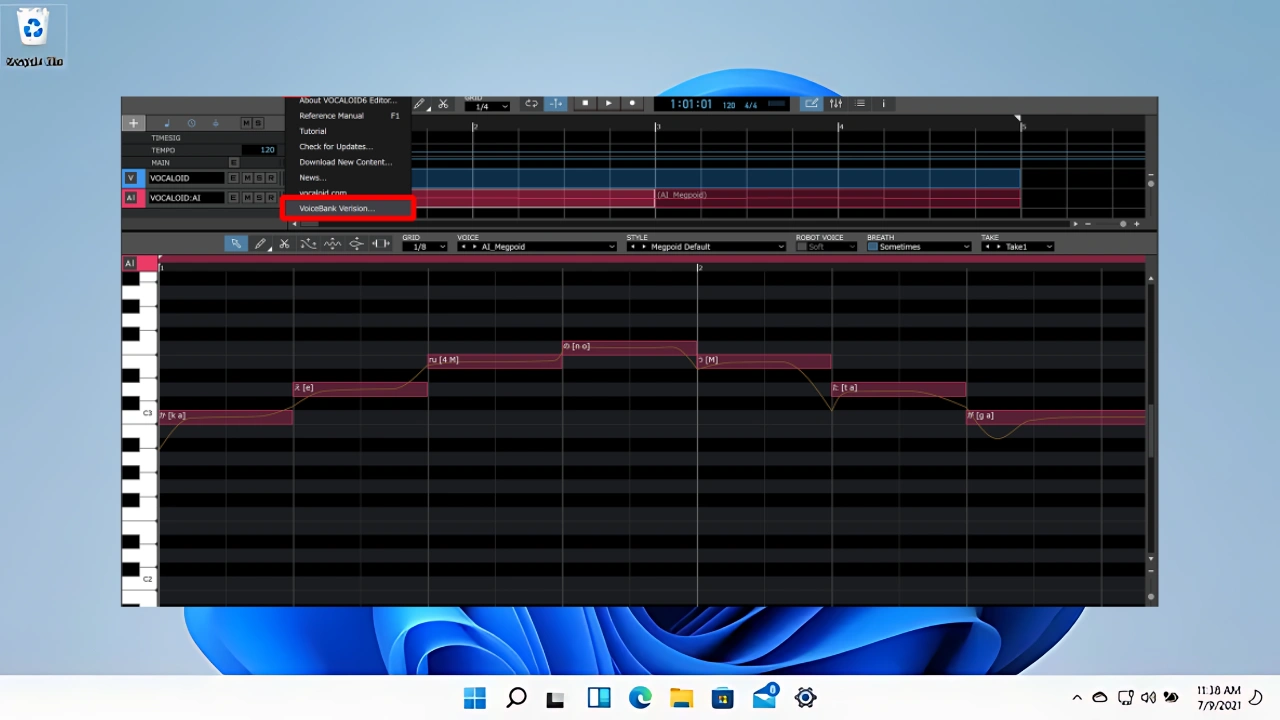The image size is (1280, 720).
Task: Enable the Robot Voice Soft checkbox
Action: point(801,247)
